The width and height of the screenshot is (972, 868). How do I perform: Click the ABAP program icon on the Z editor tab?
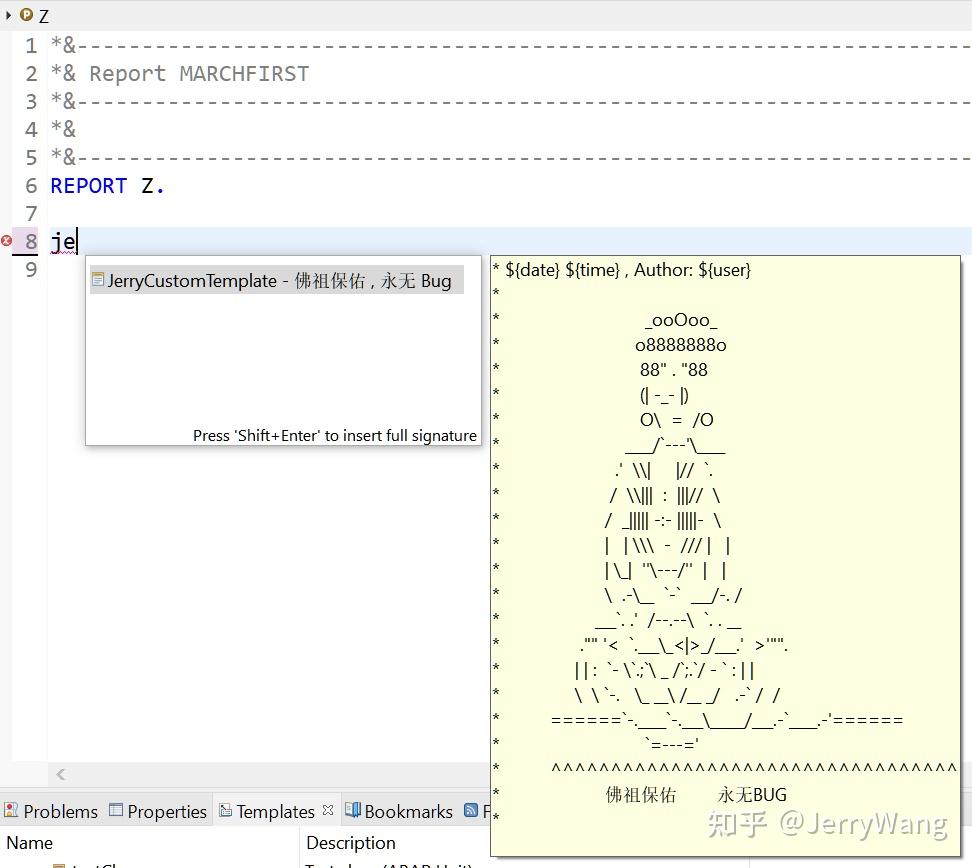tap(25, 16)
